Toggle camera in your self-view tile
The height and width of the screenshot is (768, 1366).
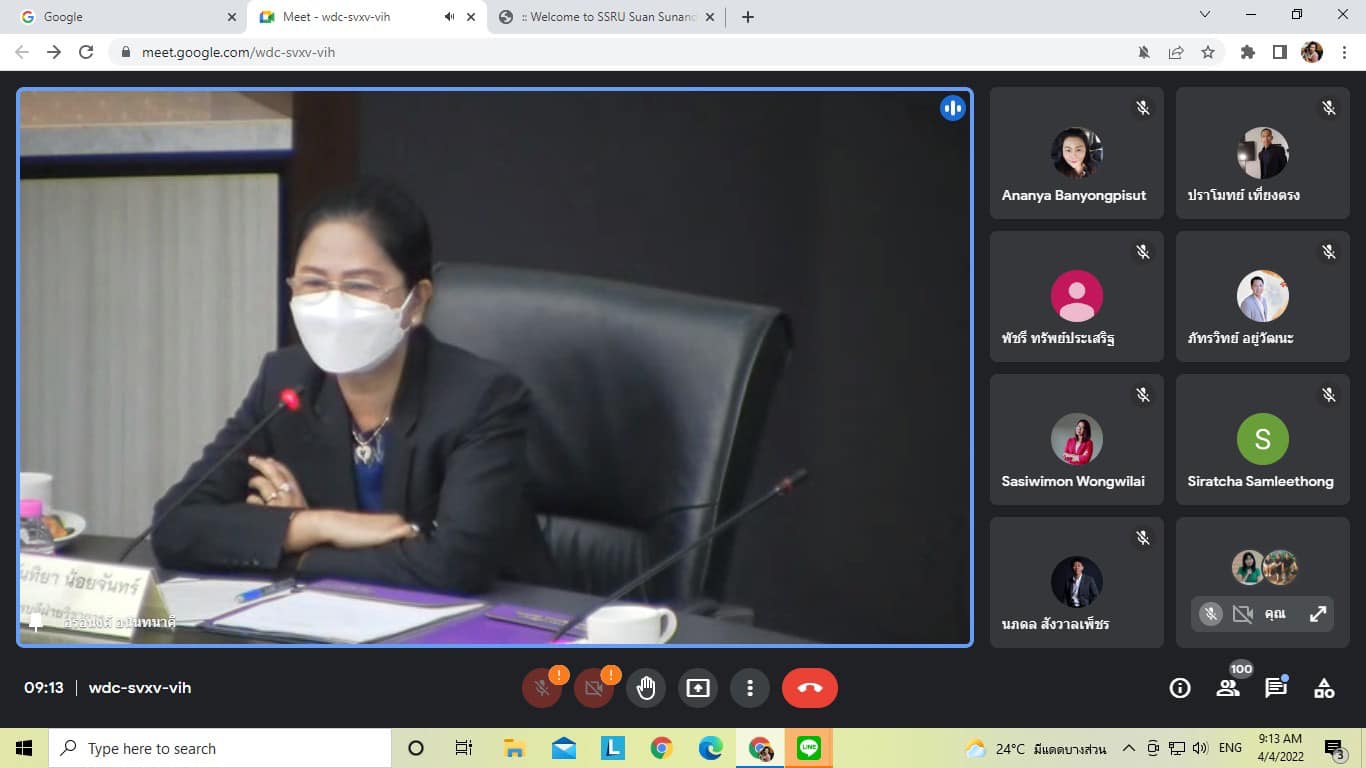[1243, 614]
